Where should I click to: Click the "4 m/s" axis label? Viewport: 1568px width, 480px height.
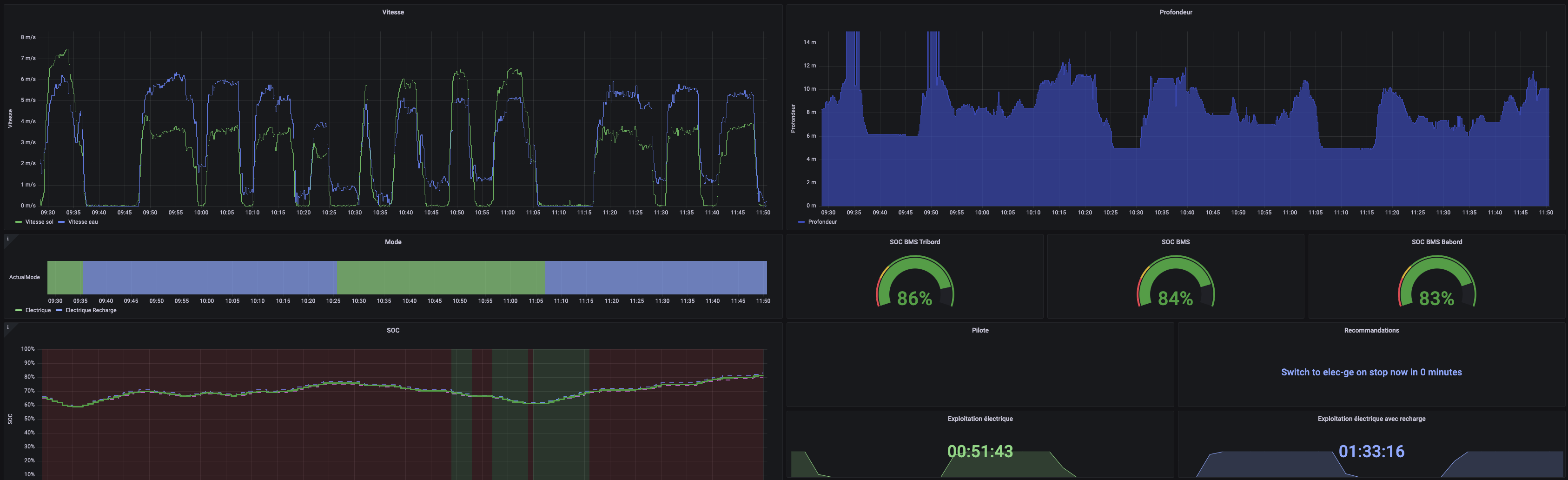28,121
